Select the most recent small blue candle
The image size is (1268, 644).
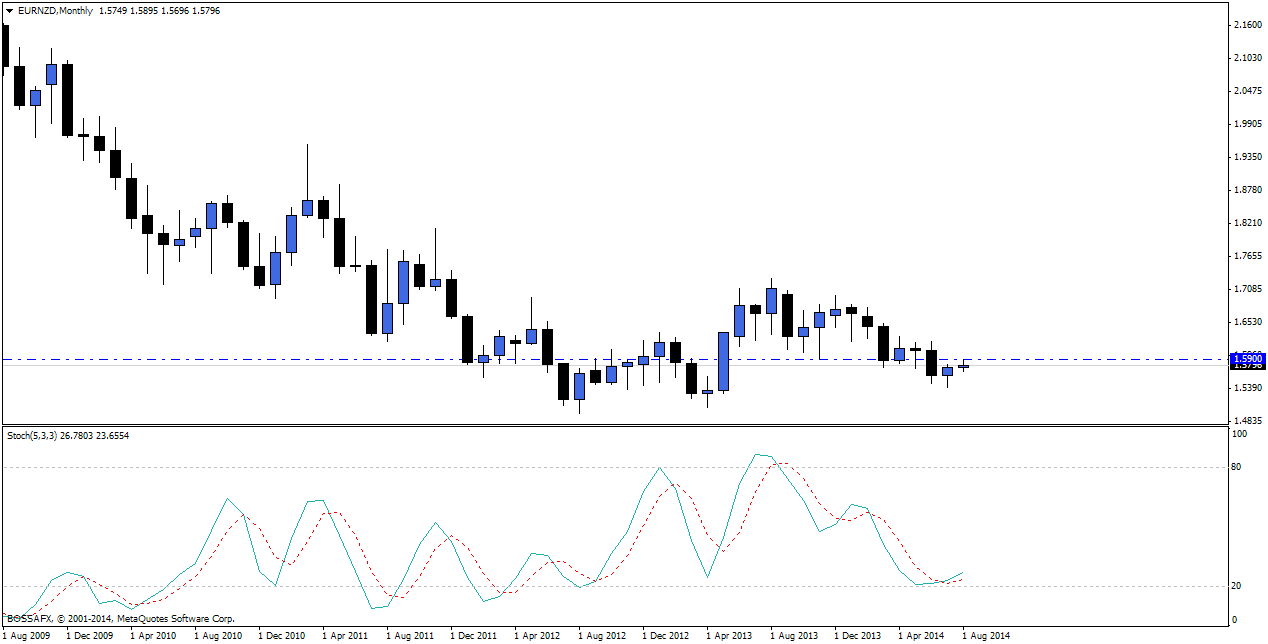[x=963, y=366]
